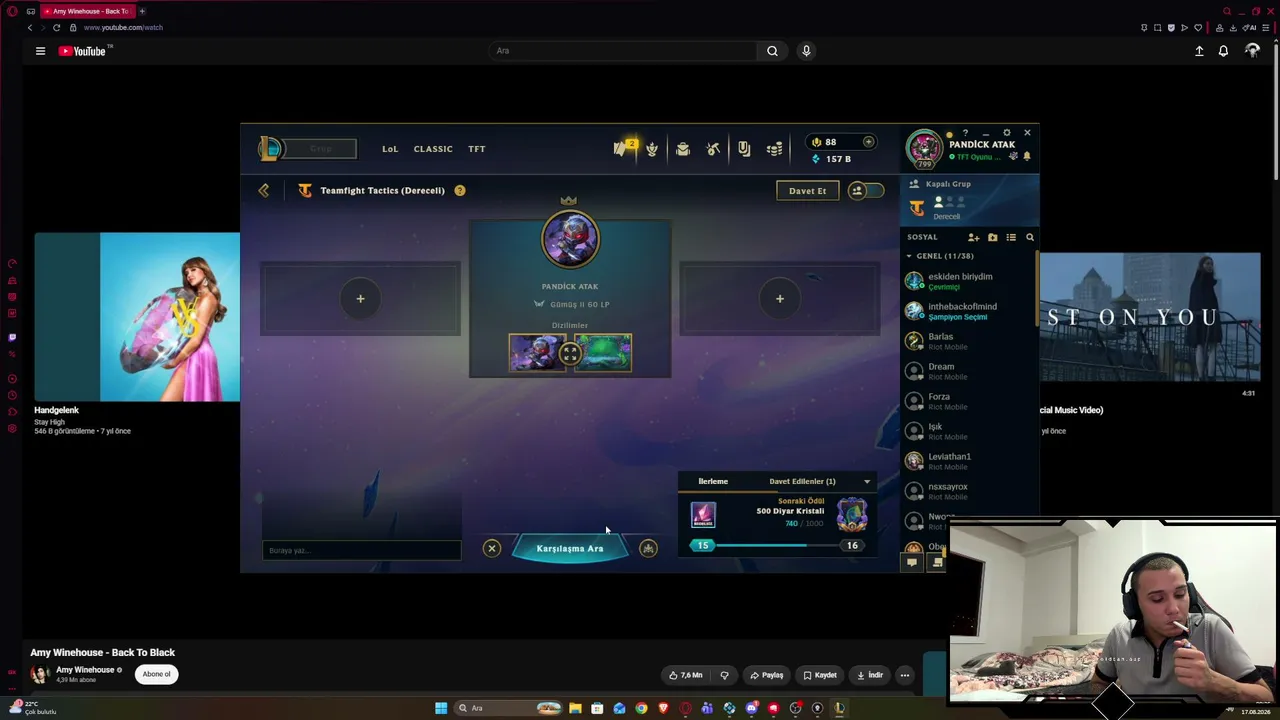Select friend nsxsayrox in the list
This screenshot has width=1280, height=720.
(x=969, y=491)
